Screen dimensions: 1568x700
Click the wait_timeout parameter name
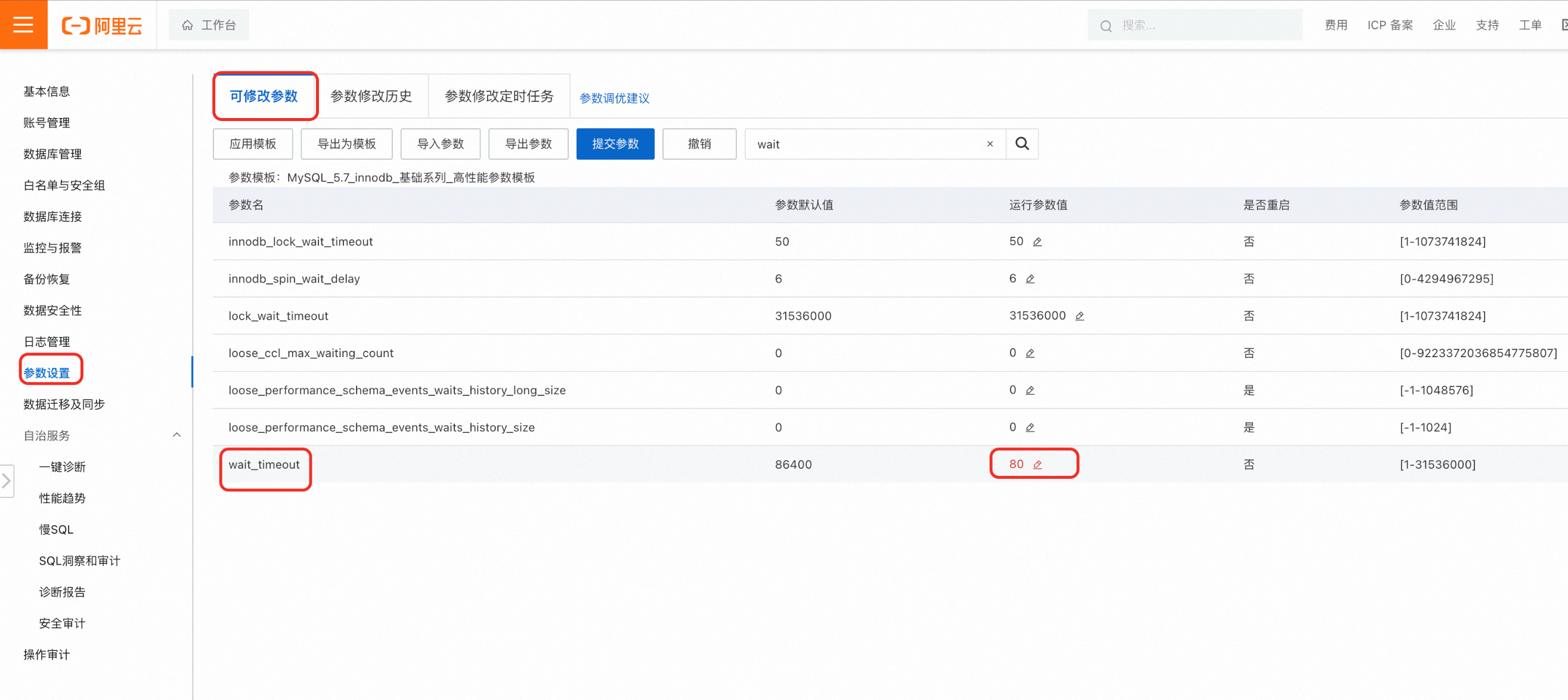click(x=264, y=464)
